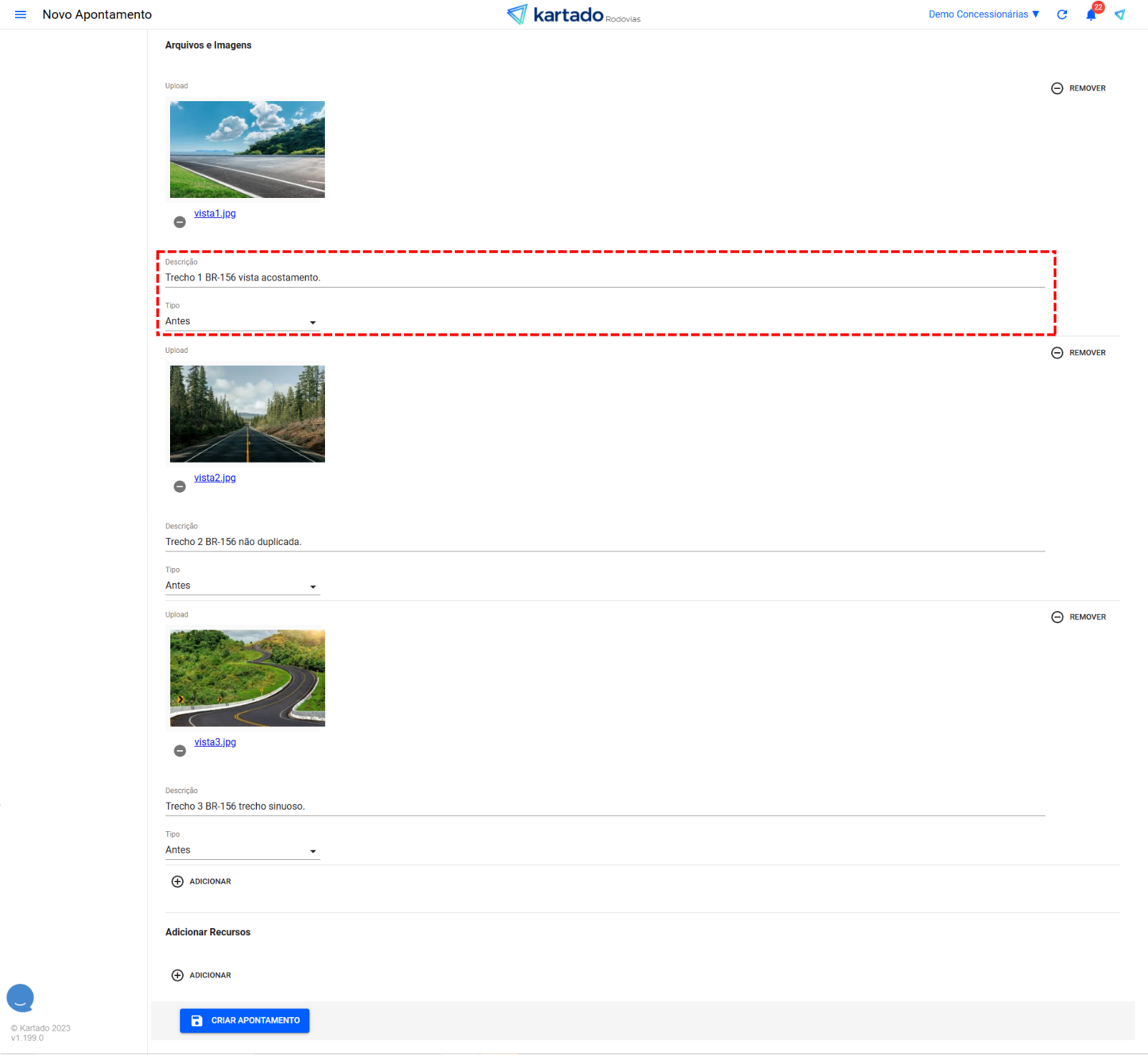Image resolution: width=1148 pixels, height=1055 pixels.
Task: Open the chat support bubble
Action: pos(20,998)
